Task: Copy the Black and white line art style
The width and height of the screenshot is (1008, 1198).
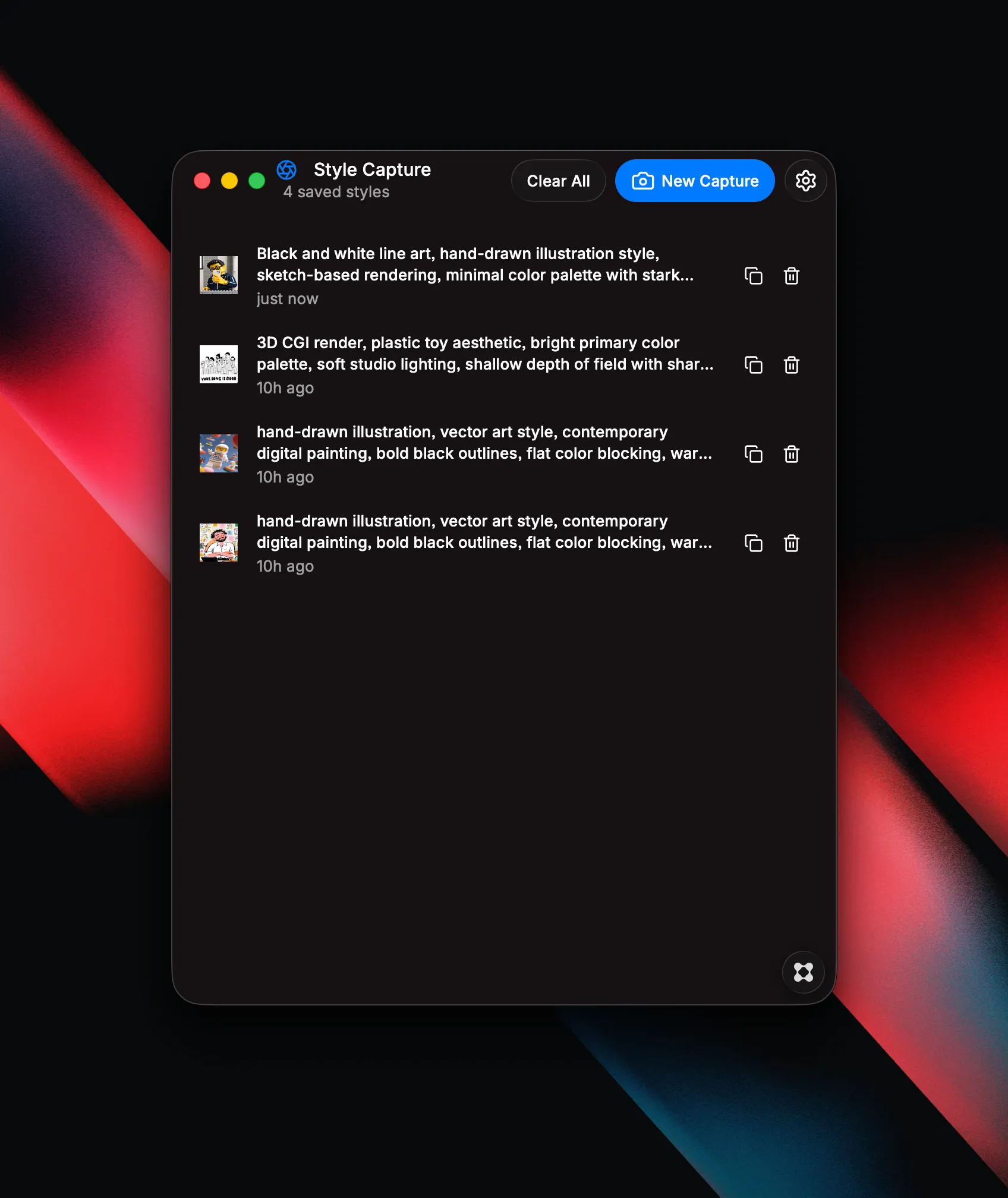Action: click(x=753, y=276)
